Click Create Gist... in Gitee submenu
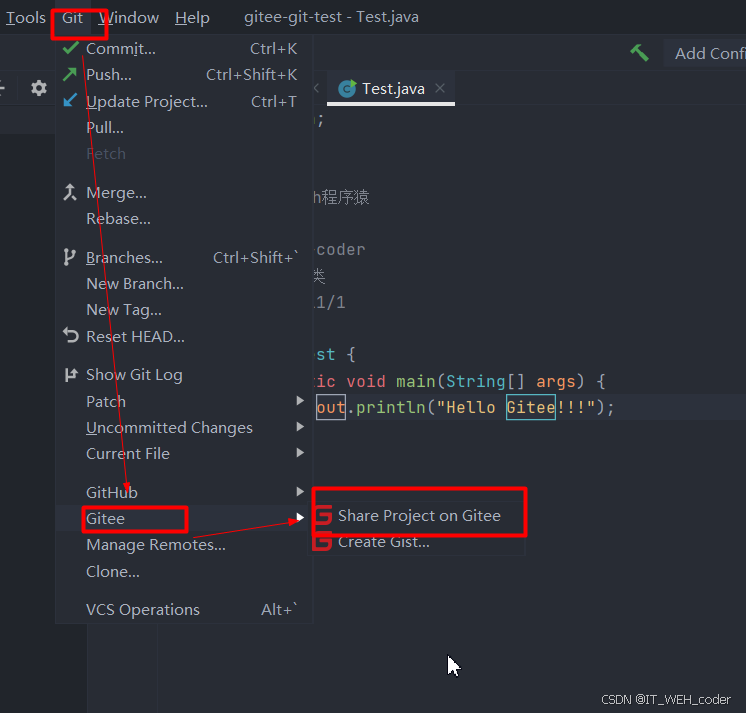Image resolution: width=746 pixels, height=713 pixels. [x=419, y=542]
